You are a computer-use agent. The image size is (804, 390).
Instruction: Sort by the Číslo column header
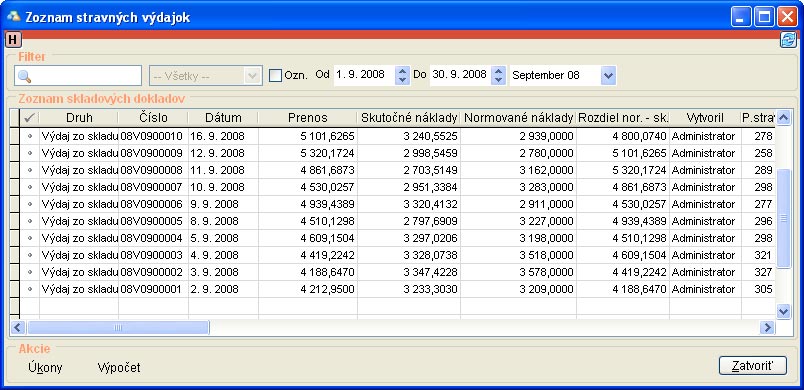pos(153,118)
